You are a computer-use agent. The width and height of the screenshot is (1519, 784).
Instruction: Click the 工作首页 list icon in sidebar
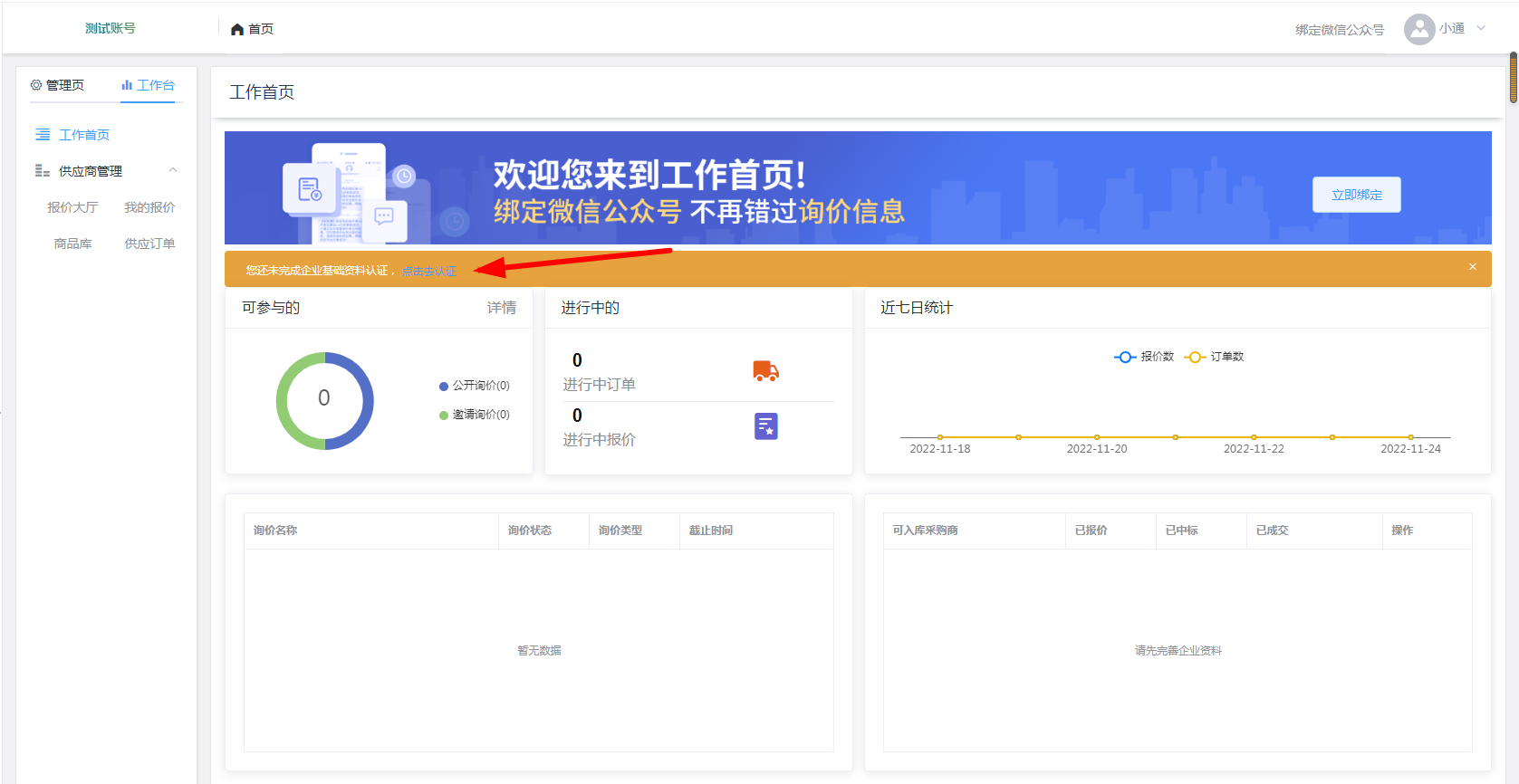point(43,135)
